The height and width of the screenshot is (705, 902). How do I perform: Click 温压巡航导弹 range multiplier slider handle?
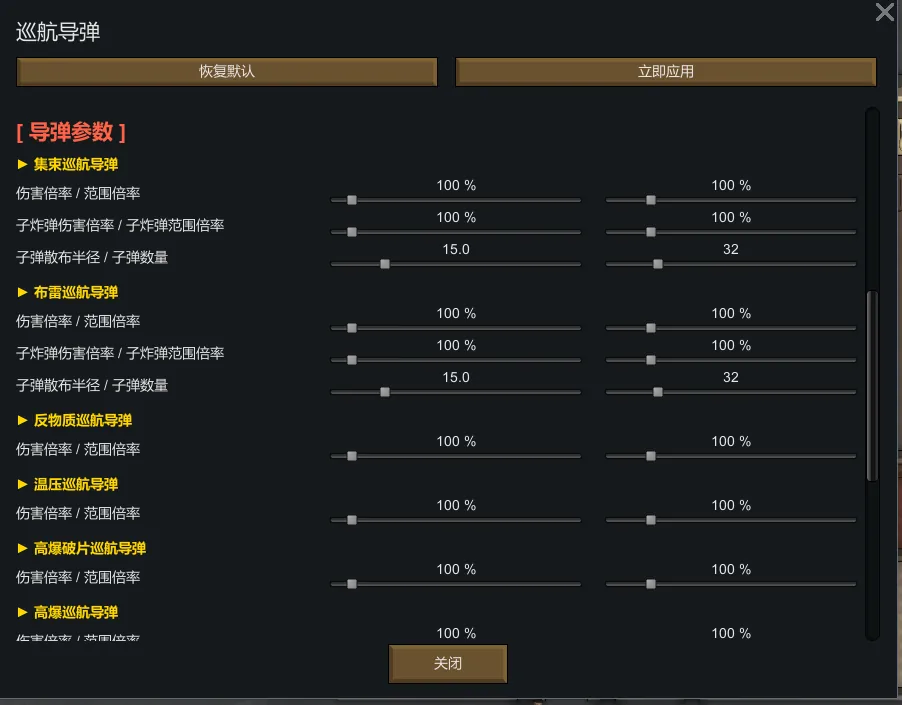click(x=650, y=520)
